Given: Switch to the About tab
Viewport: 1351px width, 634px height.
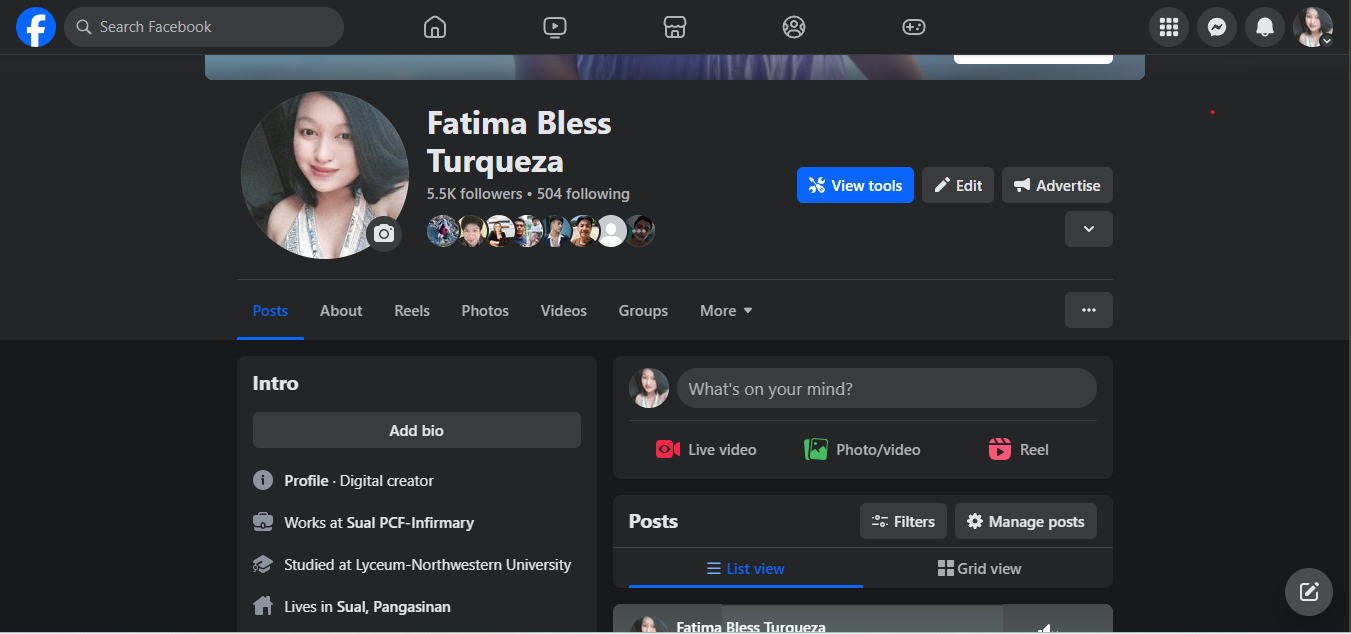Looking at the screenshot, I should [341, 311].
